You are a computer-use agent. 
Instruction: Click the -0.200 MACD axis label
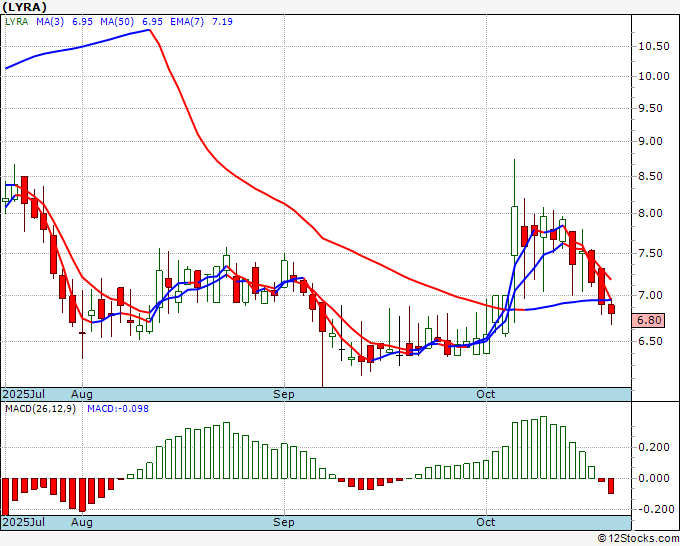pos(654,509)
